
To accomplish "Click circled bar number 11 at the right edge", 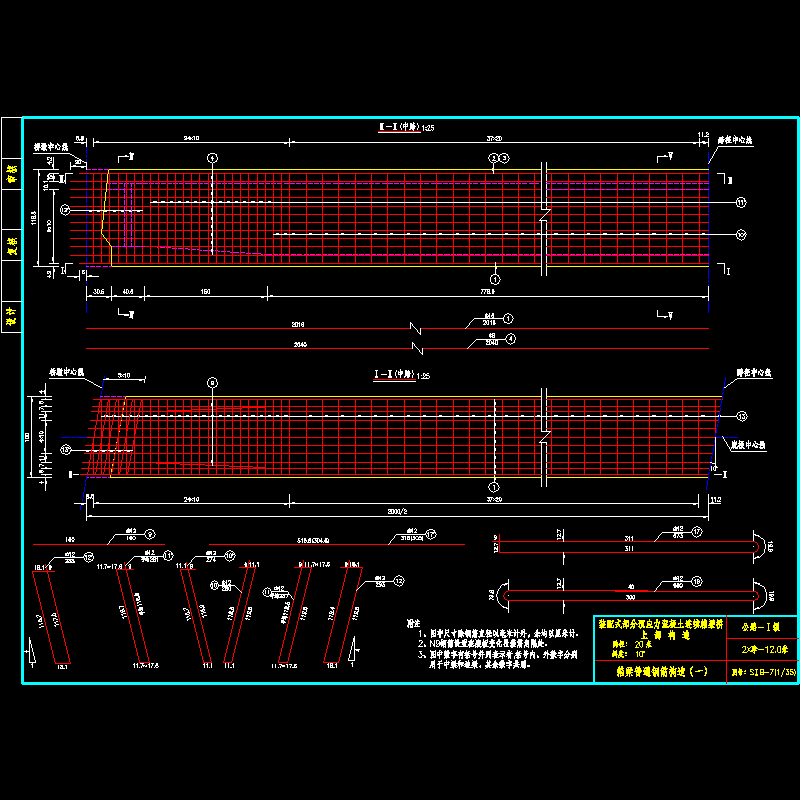I will point(741,203).
